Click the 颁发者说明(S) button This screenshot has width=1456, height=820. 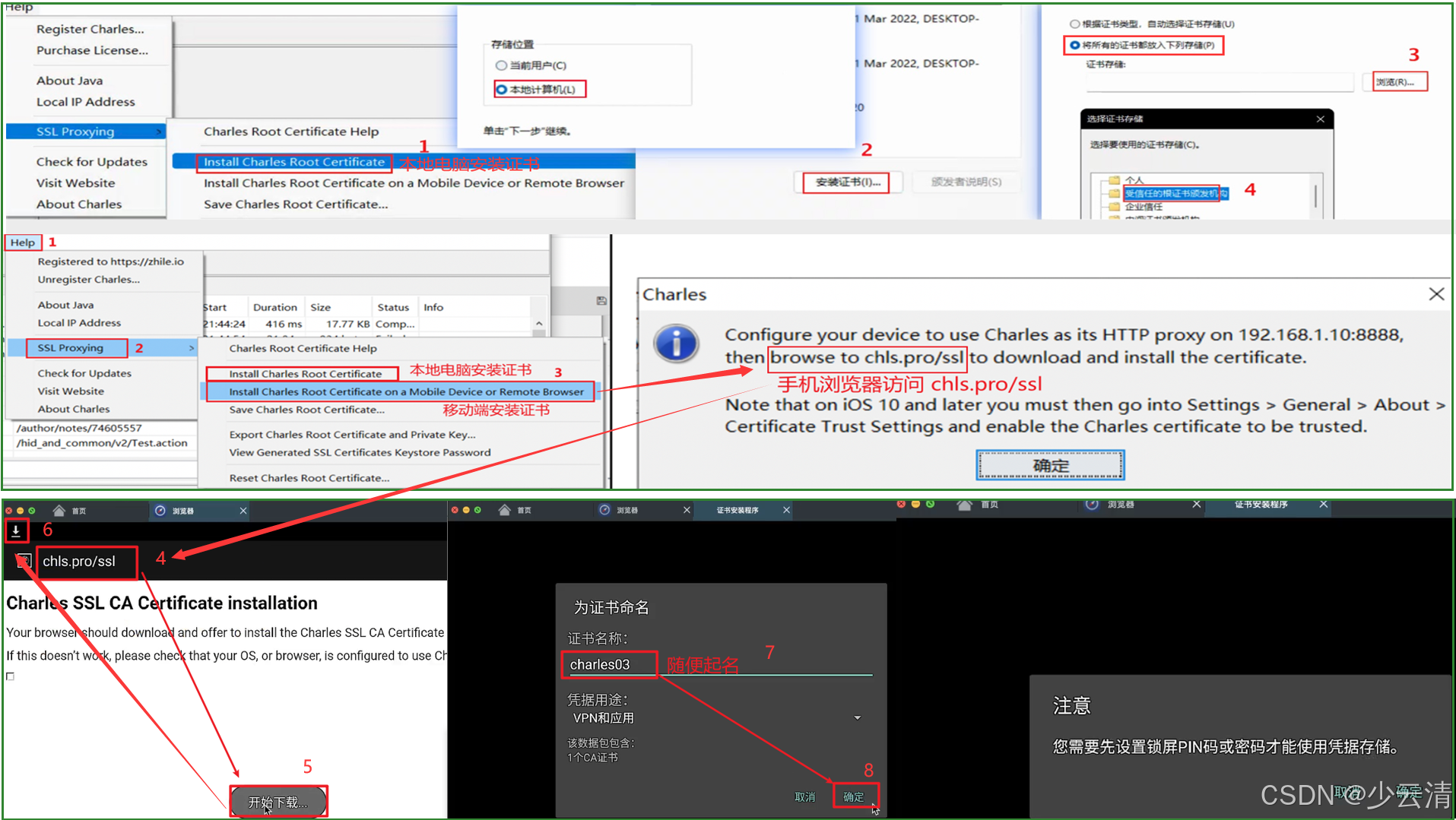pyautogui.click(x=966, y=182)
